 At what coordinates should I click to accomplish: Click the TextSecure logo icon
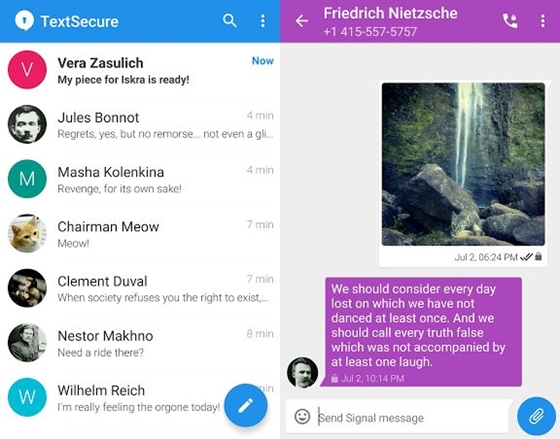coord(24,21)
